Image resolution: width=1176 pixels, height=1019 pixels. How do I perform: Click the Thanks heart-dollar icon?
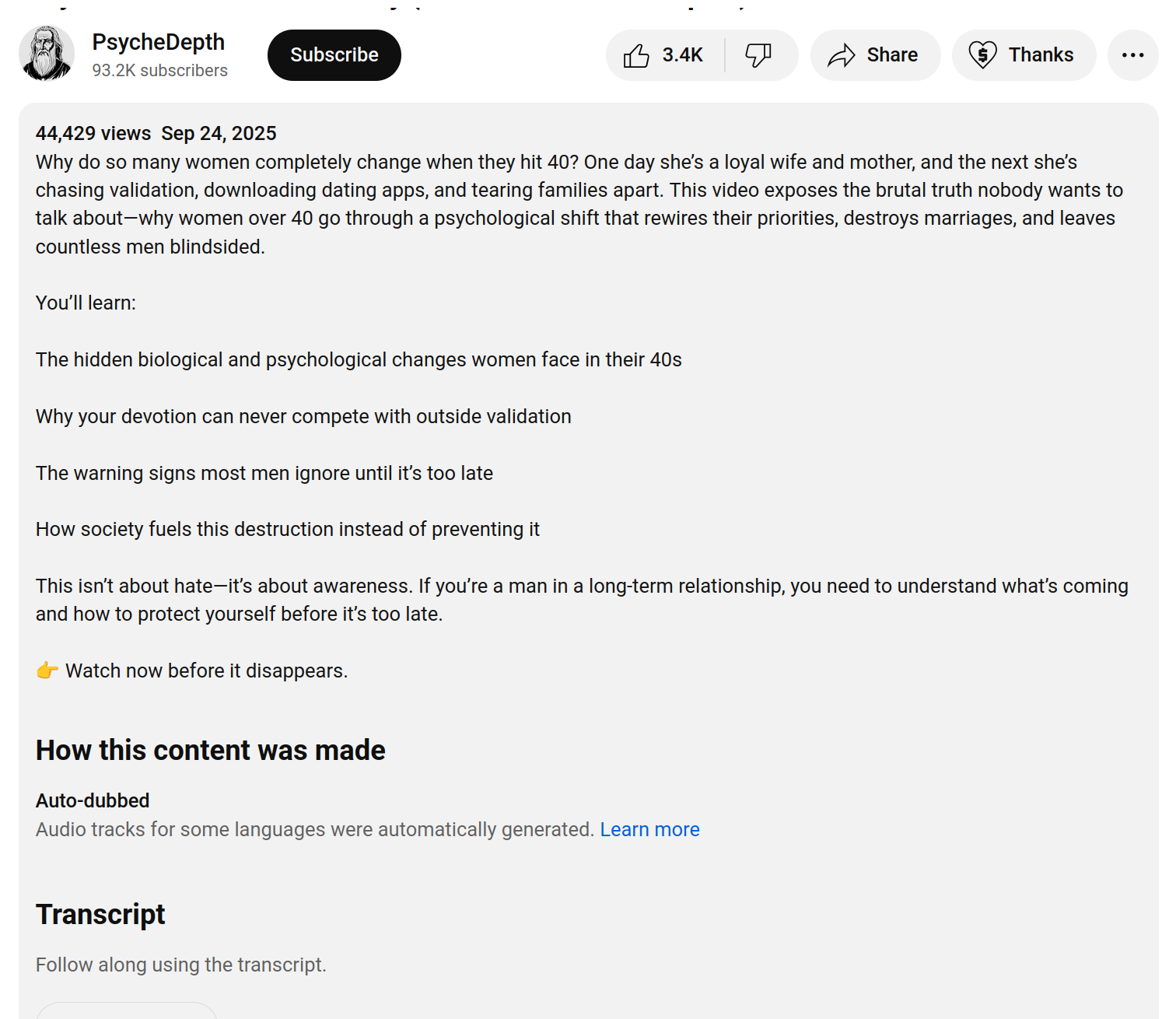(982, 55)
